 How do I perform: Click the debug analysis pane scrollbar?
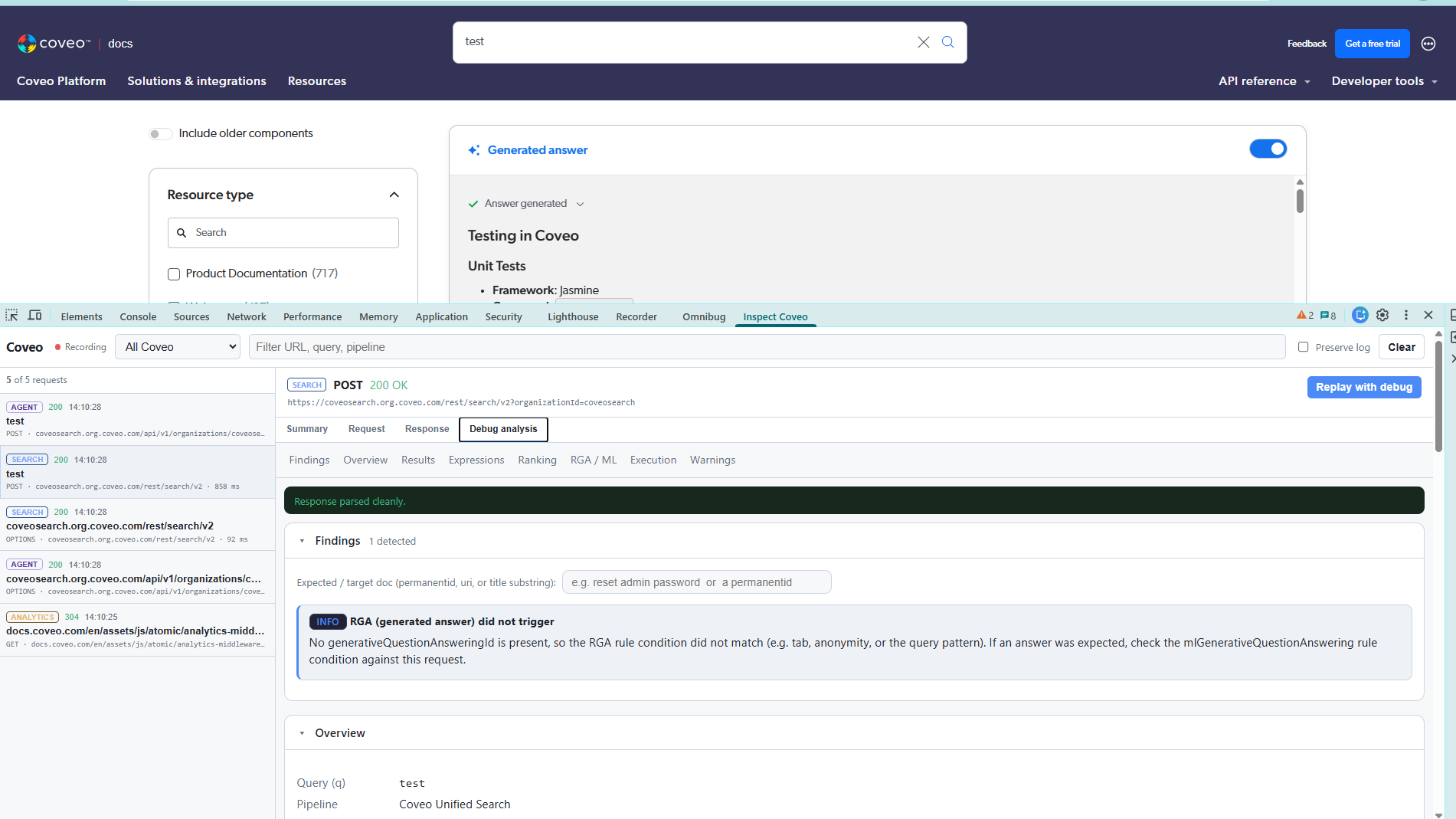pos(1438,395)
